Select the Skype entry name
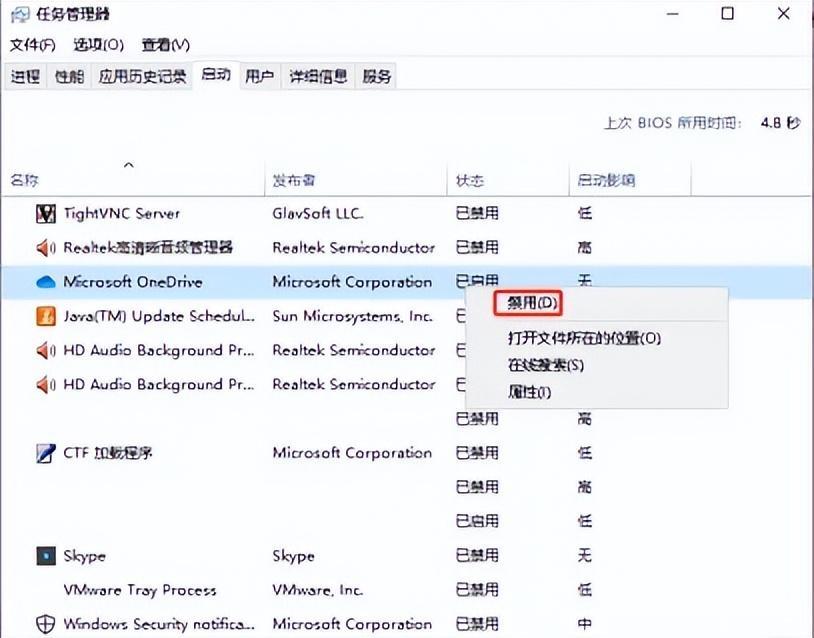Viewport: 814px width, 638px height. (x=84, y=555)
